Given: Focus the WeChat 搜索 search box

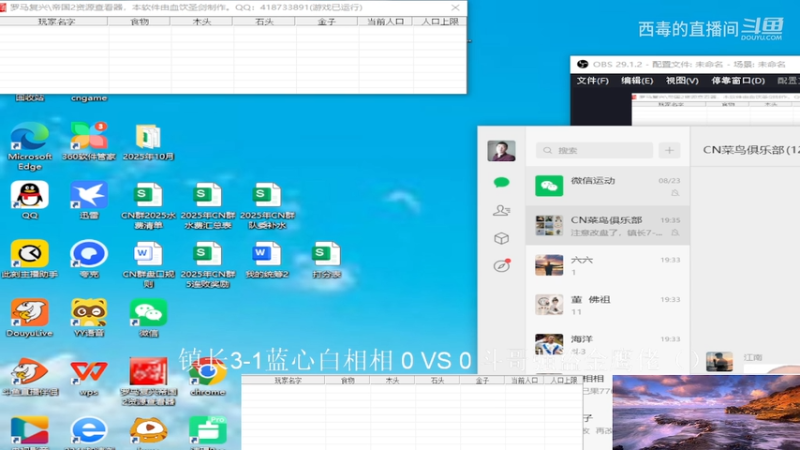Looking at the screenshot, I should point(594,151).
